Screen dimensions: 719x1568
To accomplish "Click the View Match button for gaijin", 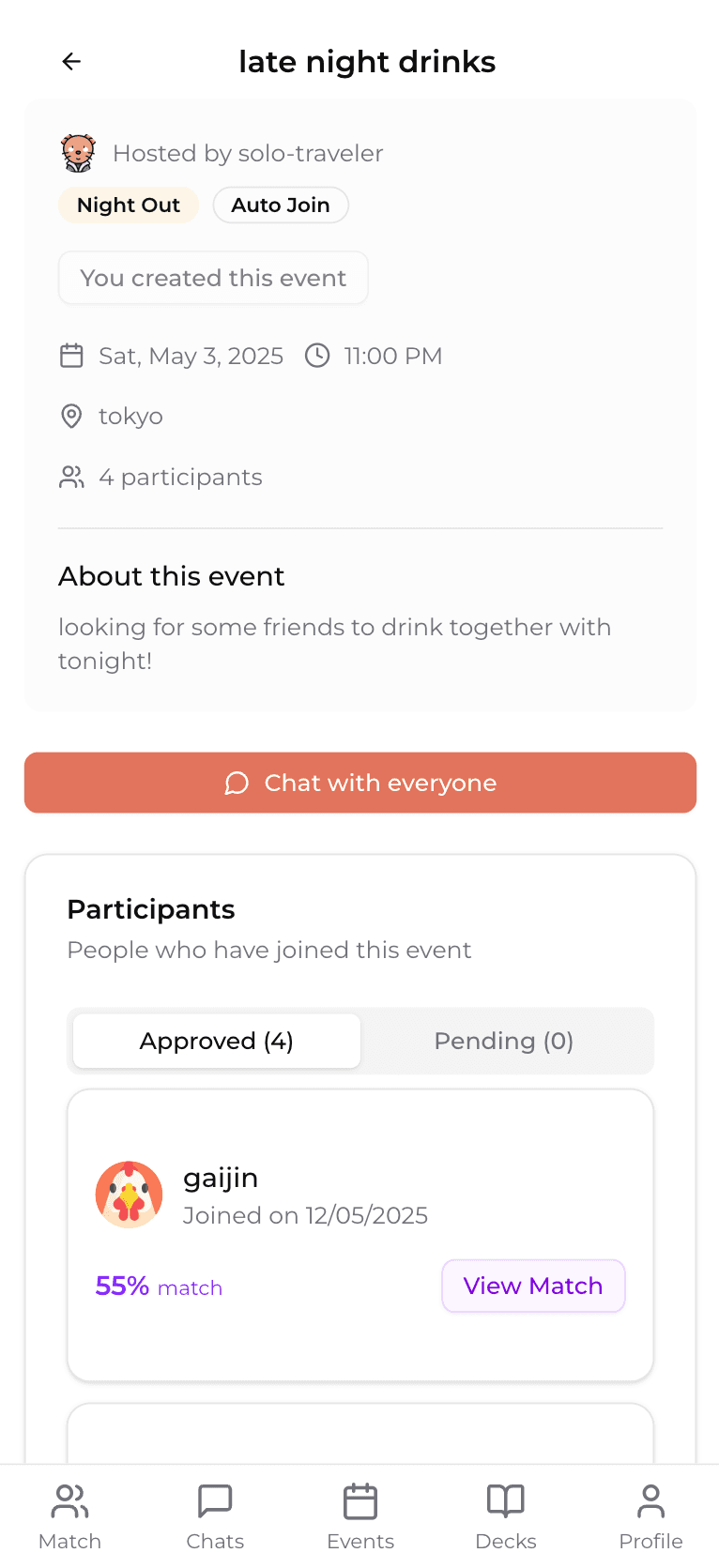I will 533,1286.
